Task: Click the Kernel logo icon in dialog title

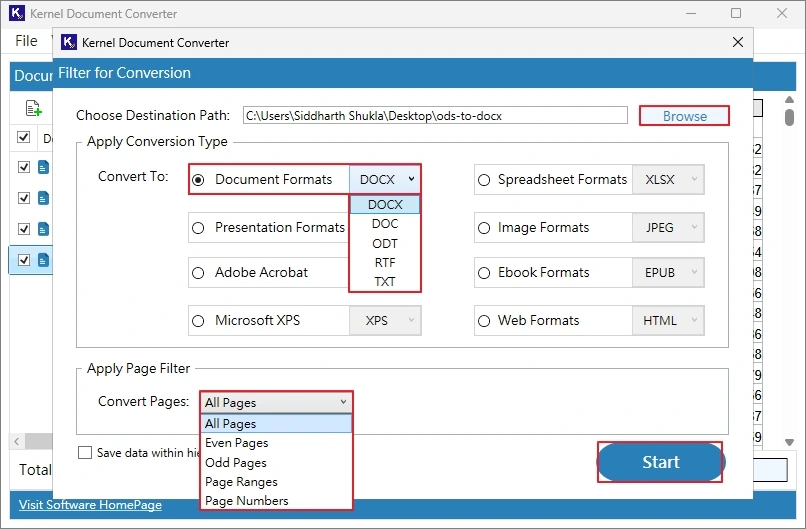Action: click(x=69, y=42)
